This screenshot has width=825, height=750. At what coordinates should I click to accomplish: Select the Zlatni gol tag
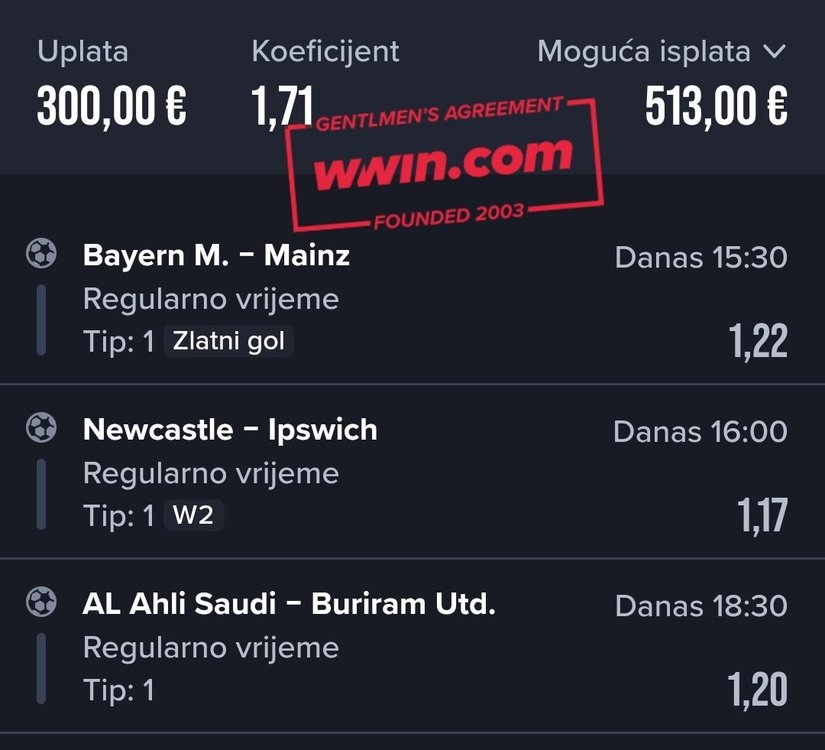pos(228,341)
